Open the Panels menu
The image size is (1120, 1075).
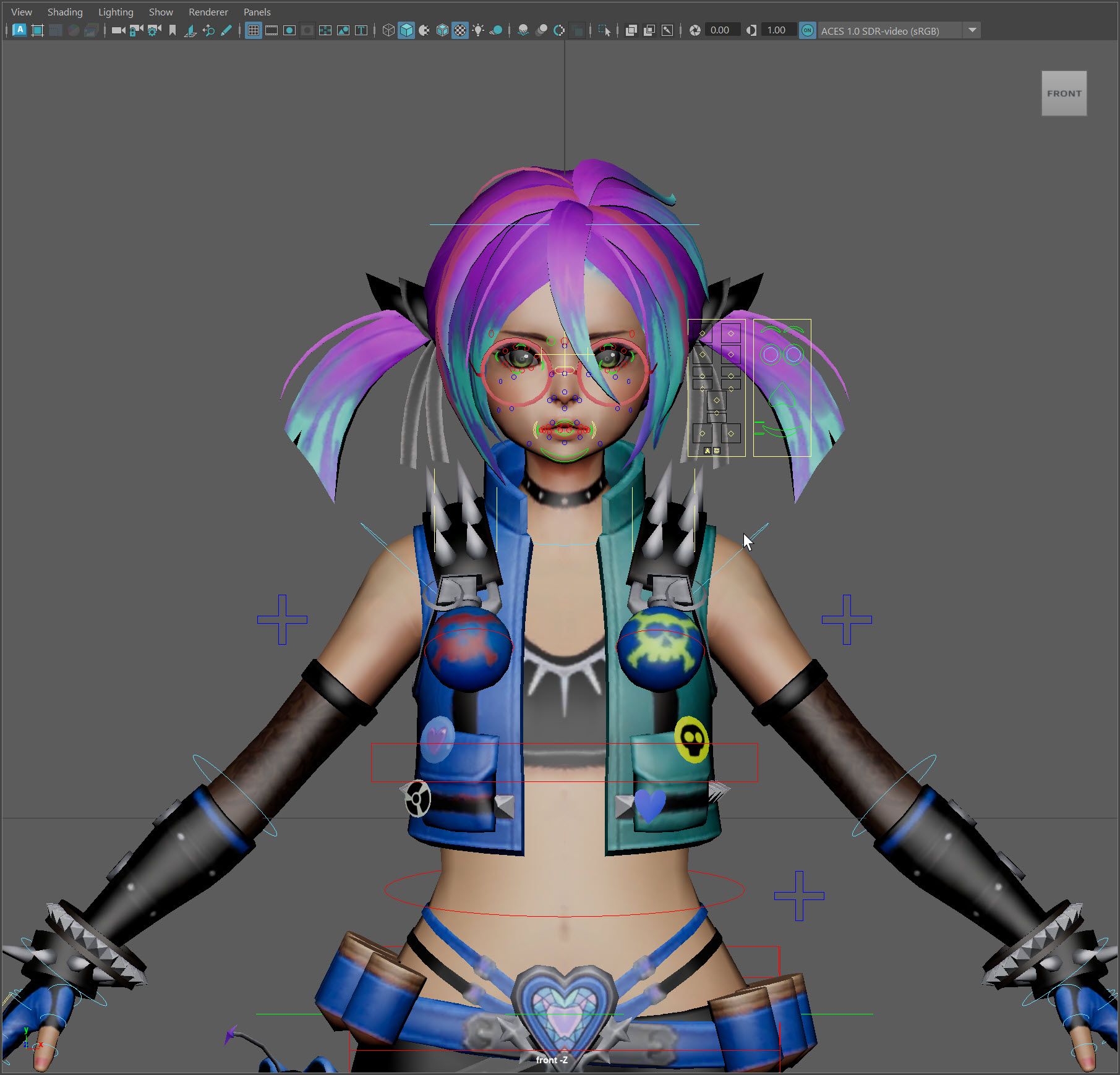(257, 12)
